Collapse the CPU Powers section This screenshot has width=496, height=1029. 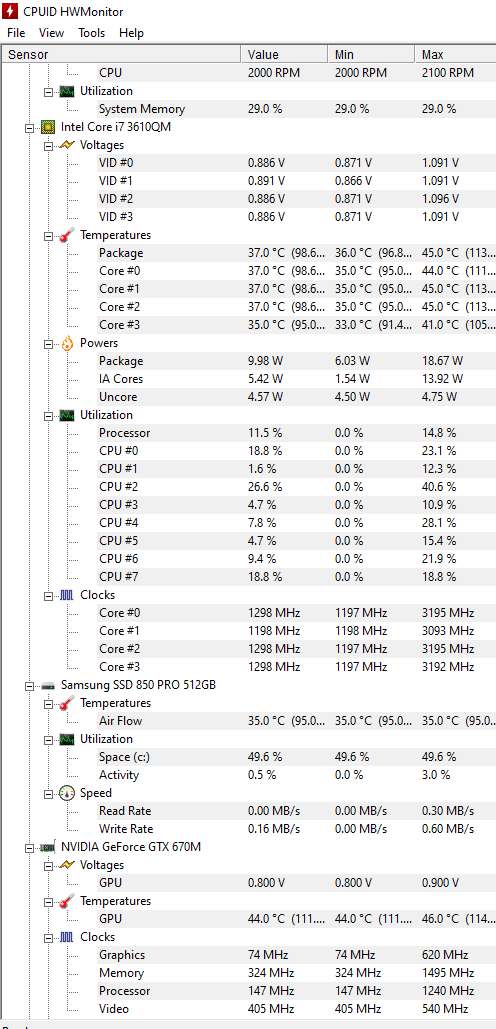[48, 343]
